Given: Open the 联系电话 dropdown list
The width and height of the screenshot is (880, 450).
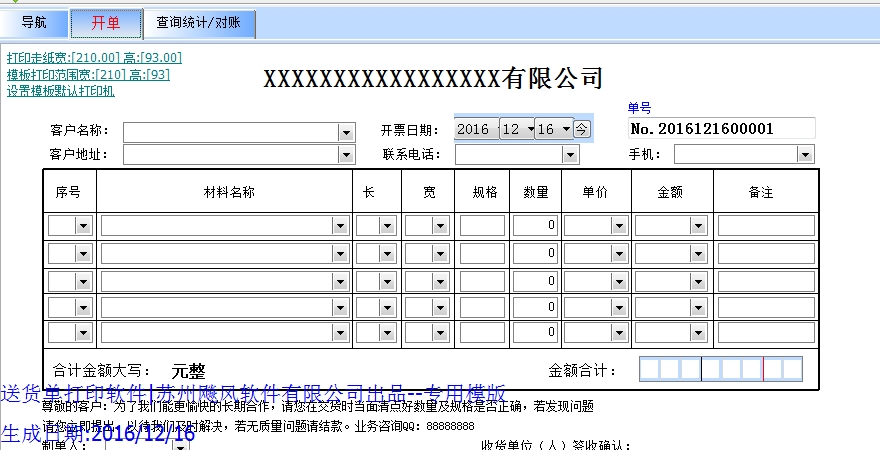Looking at the screenshot, I should click(x=570, y=155).
